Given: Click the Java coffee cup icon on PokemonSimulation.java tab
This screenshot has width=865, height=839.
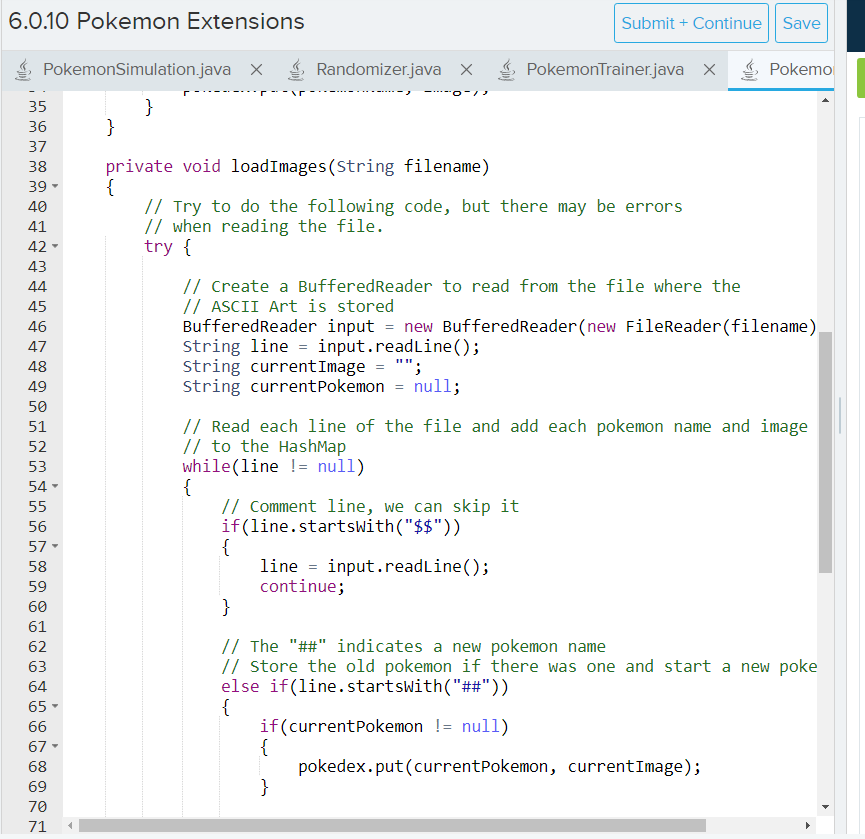Looking at the screenshot, I should tap(22, 70).
